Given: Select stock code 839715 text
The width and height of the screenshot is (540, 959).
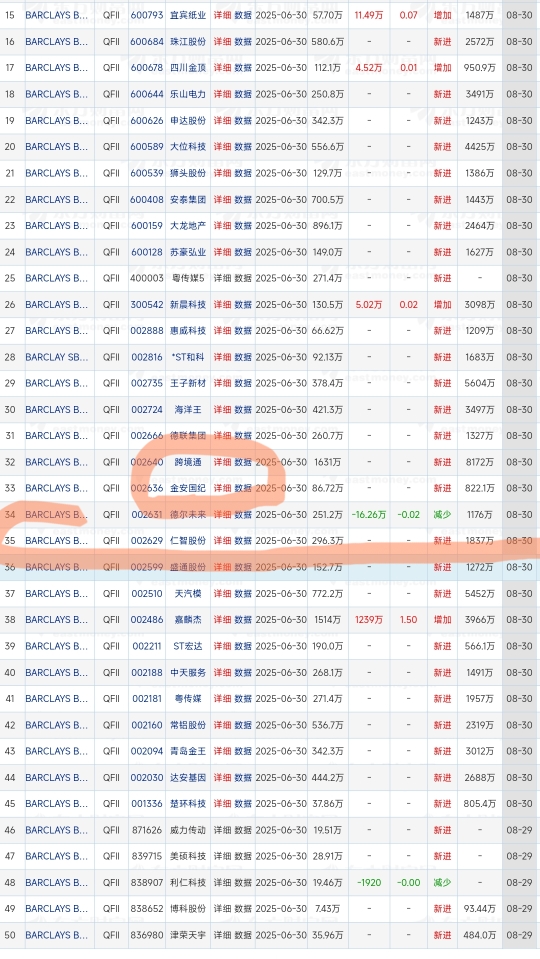Looking at the screenshot, I should point(147,856).
